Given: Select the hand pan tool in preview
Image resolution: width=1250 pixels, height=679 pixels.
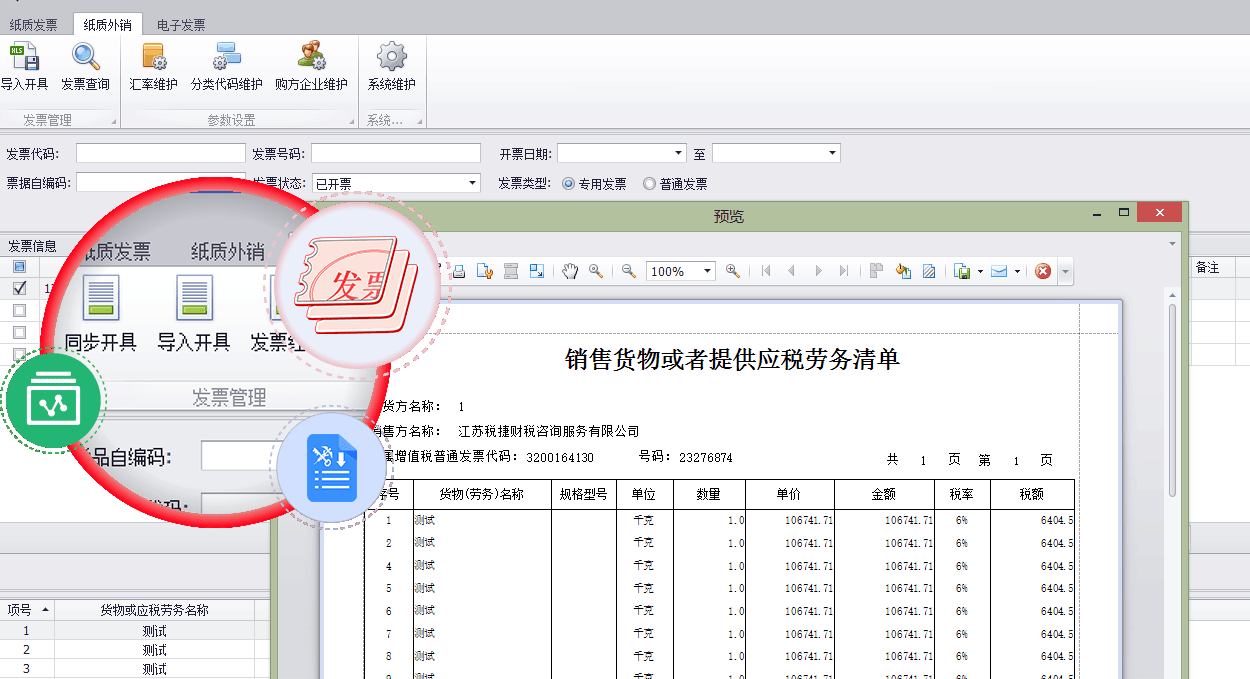Looking at the screenshot, I should [x=570, y=271].
